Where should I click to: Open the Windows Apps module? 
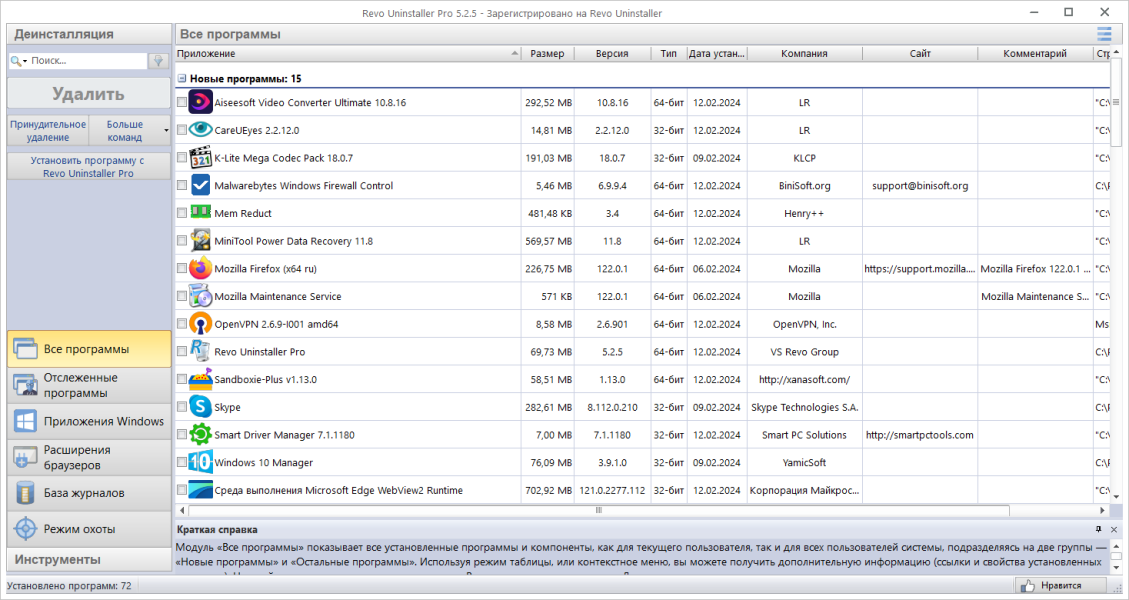tap(89, 421)
